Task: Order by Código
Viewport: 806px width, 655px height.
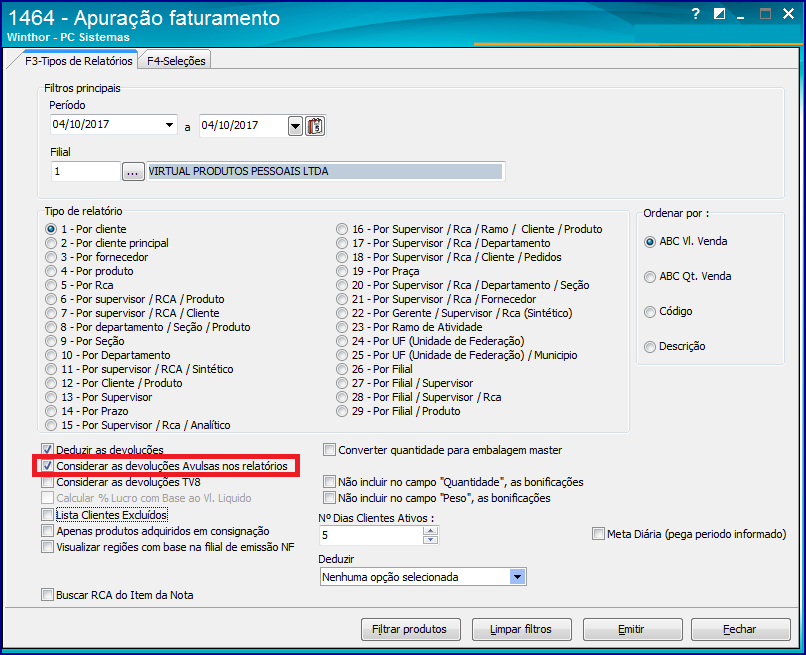Action: pos(650,312)
